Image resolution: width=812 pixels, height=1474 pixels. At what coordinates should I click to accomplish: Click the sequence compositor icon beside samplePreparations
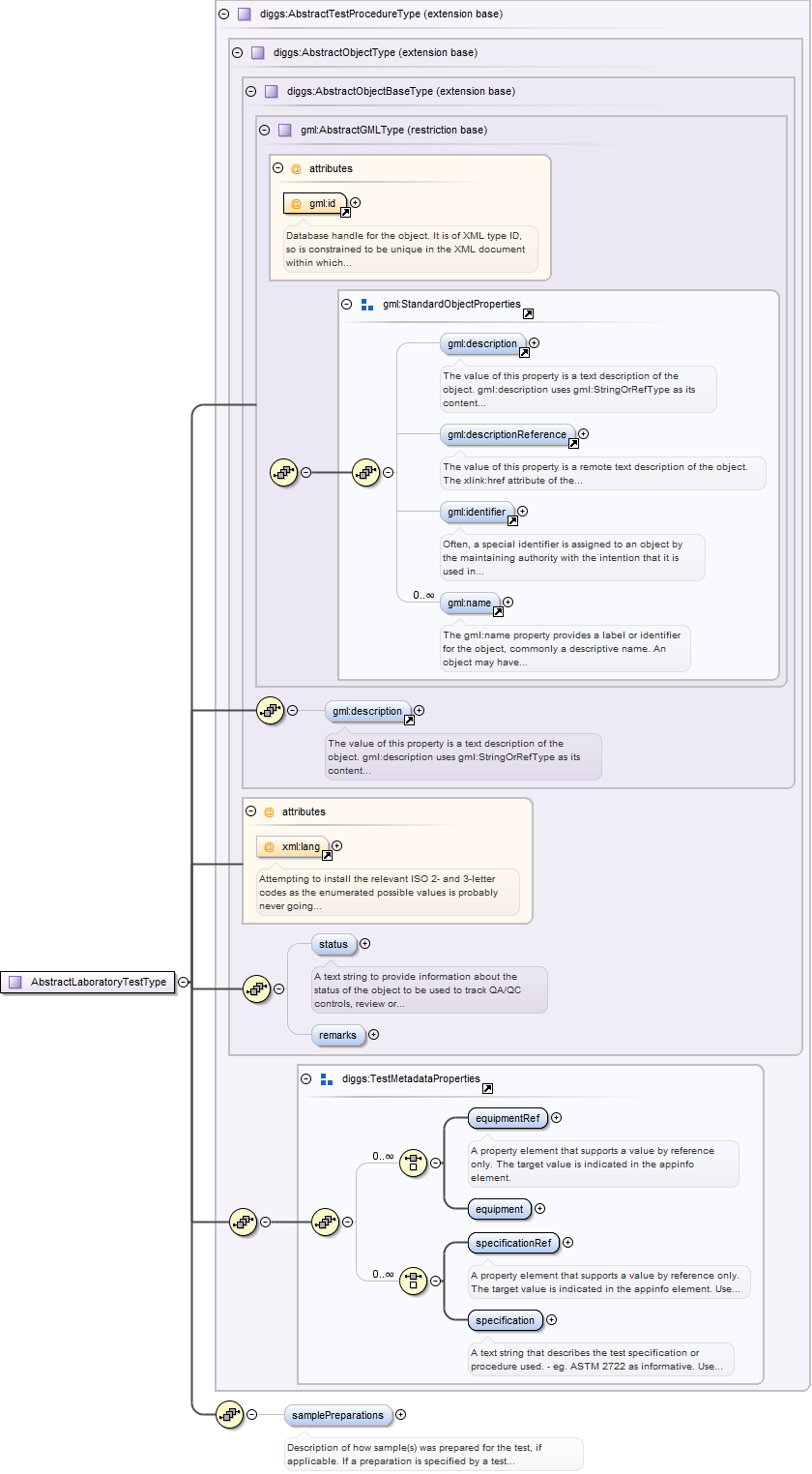(229, 1414)
